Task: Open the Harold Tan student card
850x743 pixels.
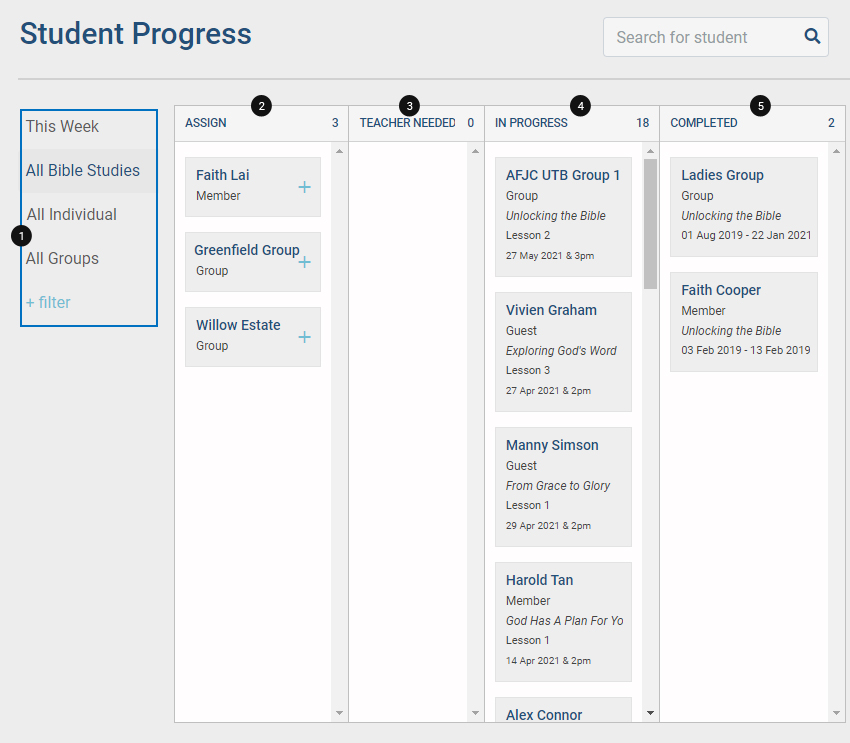Action: click(x=563, y=622)
